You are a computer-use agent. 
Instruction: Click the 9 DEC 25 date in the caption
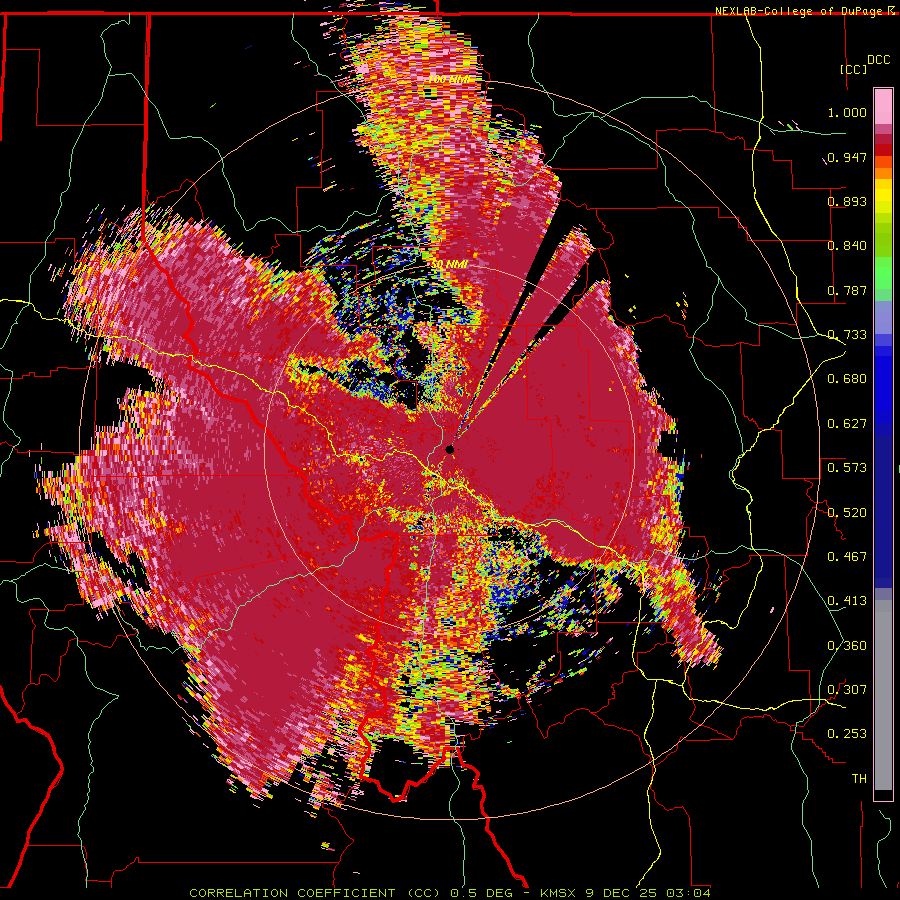622,893
